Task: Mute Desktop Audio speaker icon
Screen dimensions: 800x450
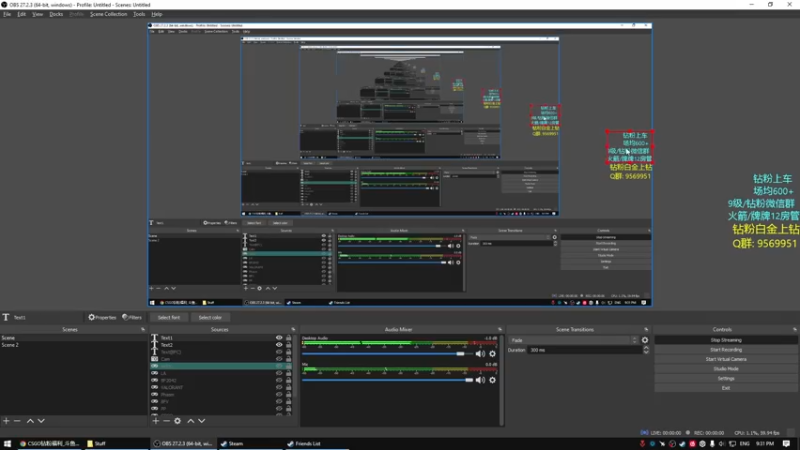Action: 480,354
